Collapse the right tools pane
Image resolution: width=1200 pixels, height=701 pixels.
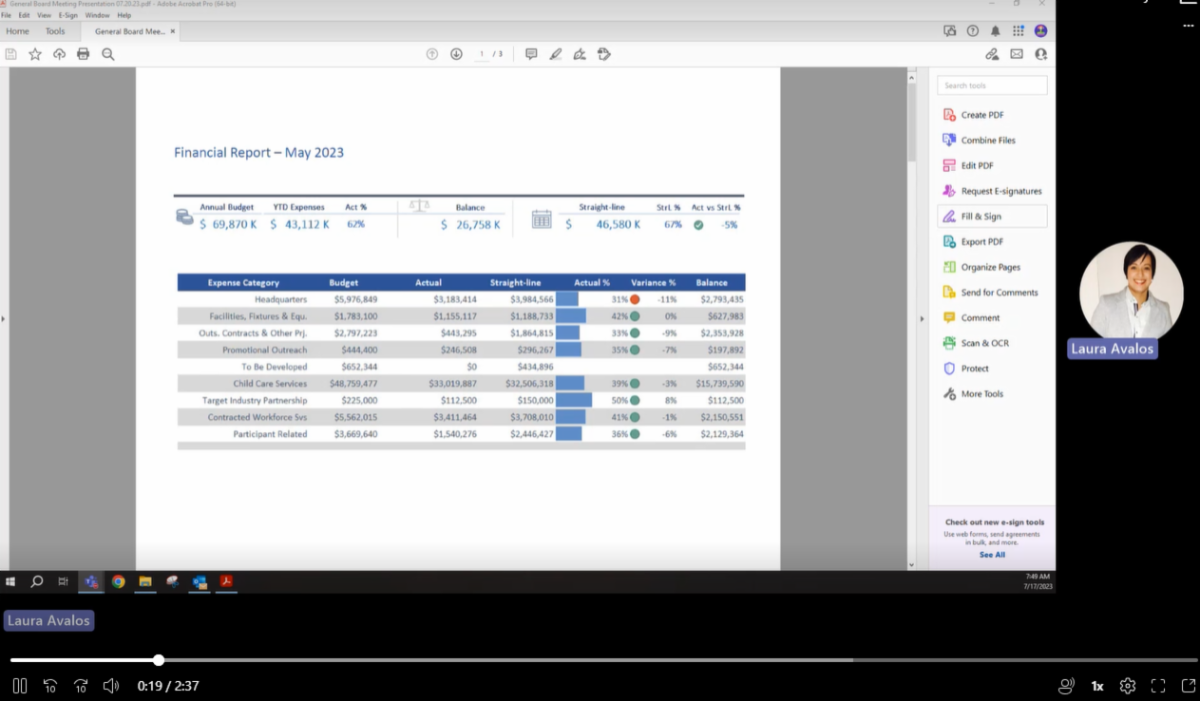click(x=922, y=319)
